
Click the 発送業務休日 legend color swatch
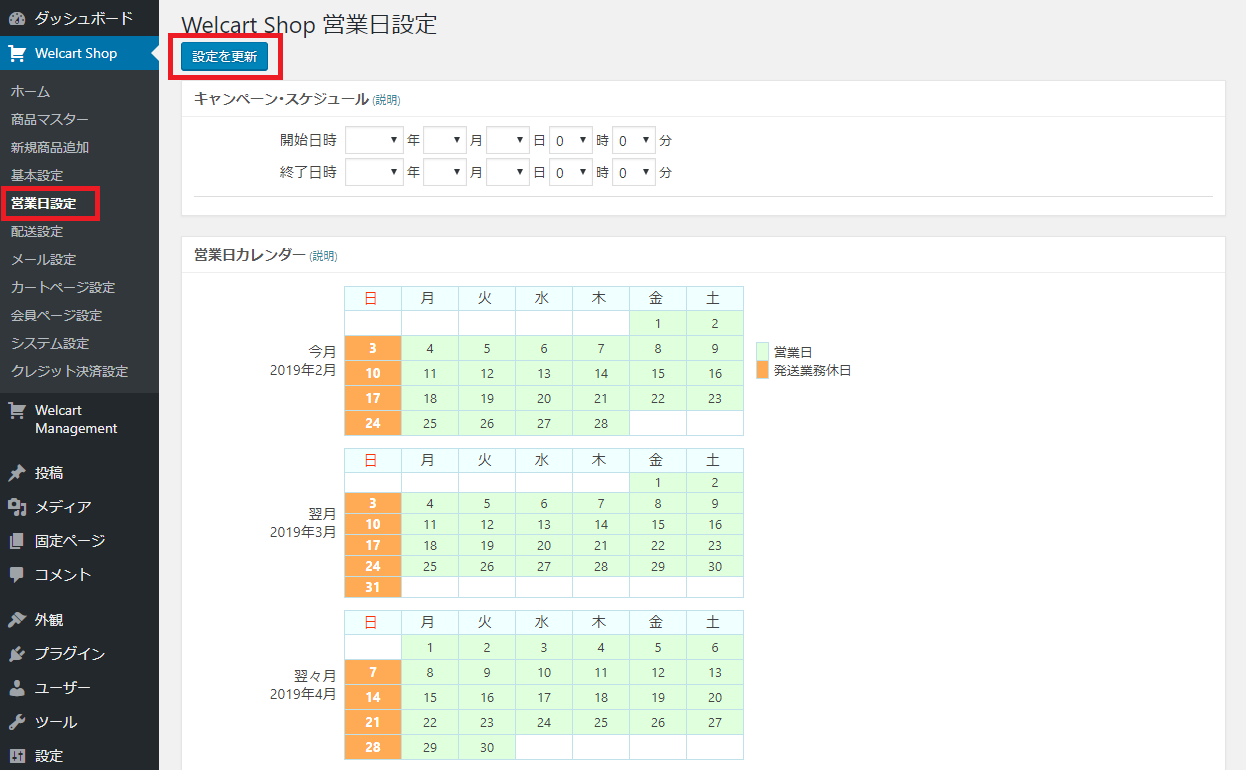(763, 370)
